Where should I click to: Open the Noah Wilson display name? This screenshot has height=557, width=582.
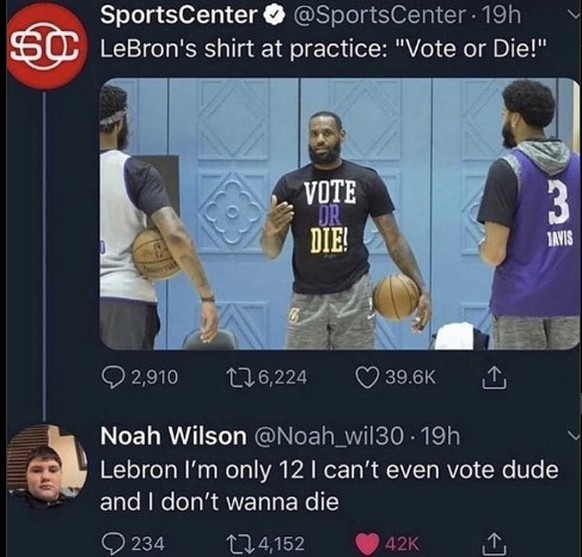pos(173,436)
